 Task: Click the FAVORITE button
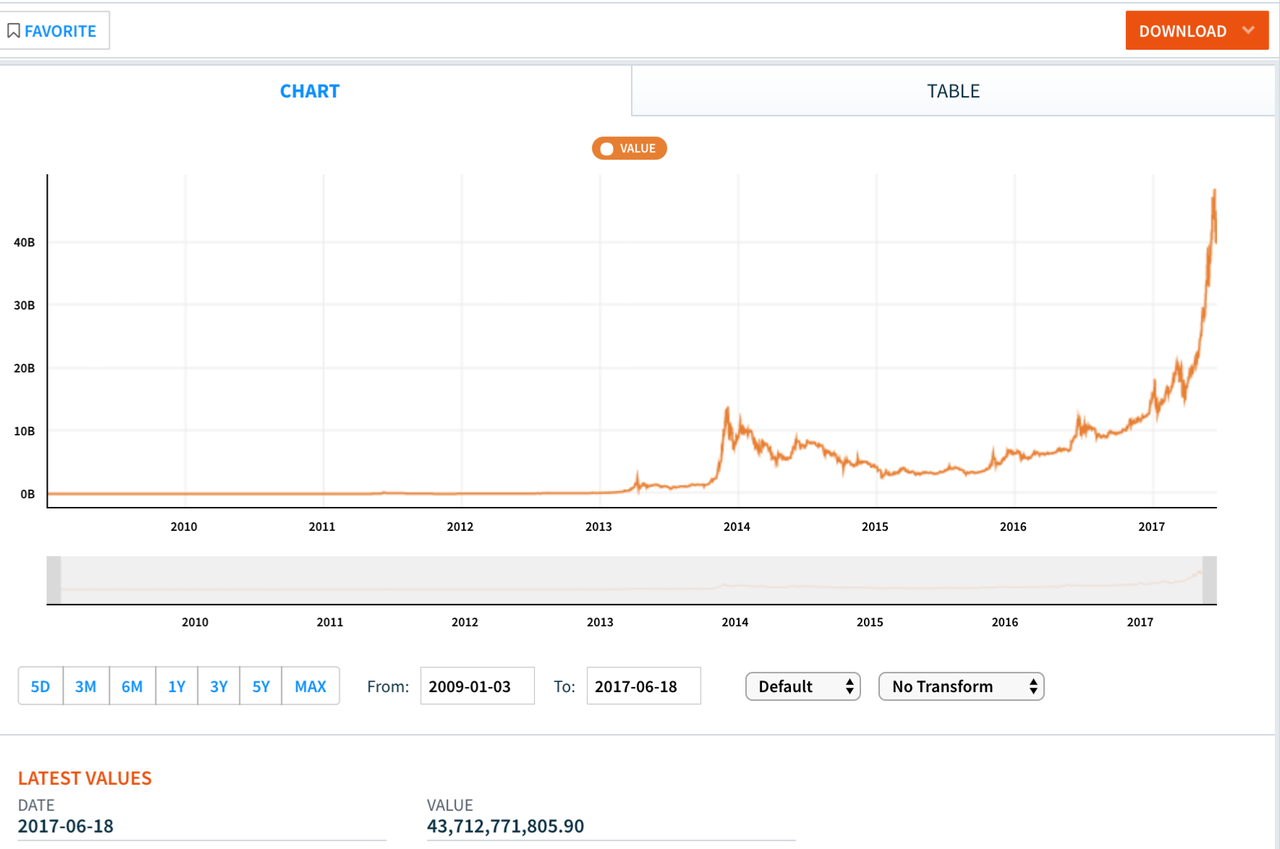54,31
